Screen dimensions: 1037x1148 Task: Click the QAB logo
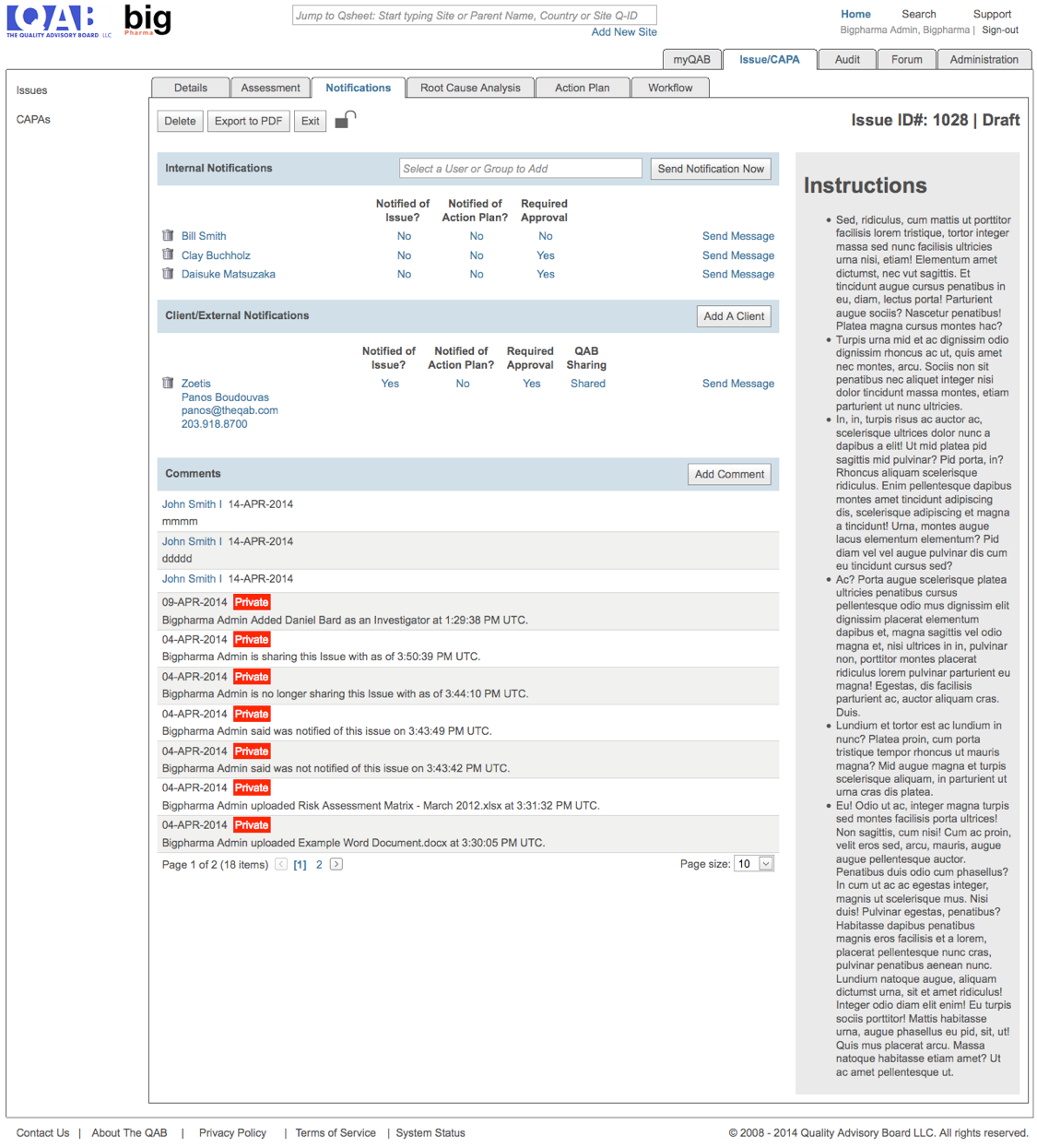tap(52, 20)
